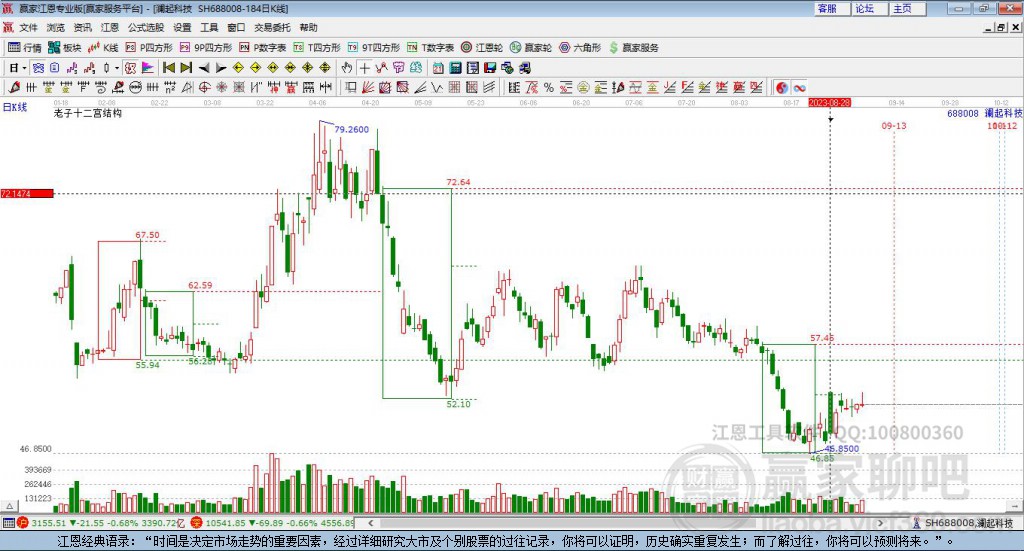Click the circled target crosshair tool
This screenshot has width=1024, height=551.
204,87
